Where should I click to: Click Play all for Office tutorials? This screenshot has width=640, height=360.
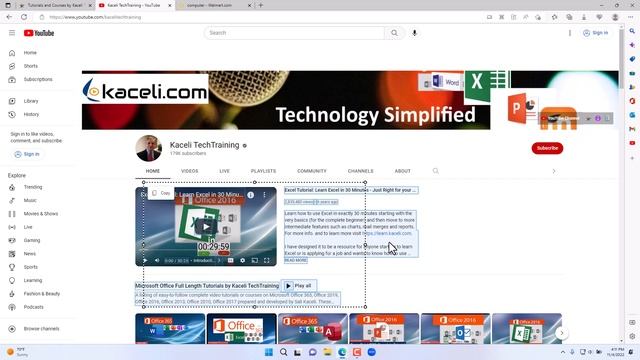[x=298, y=286]
